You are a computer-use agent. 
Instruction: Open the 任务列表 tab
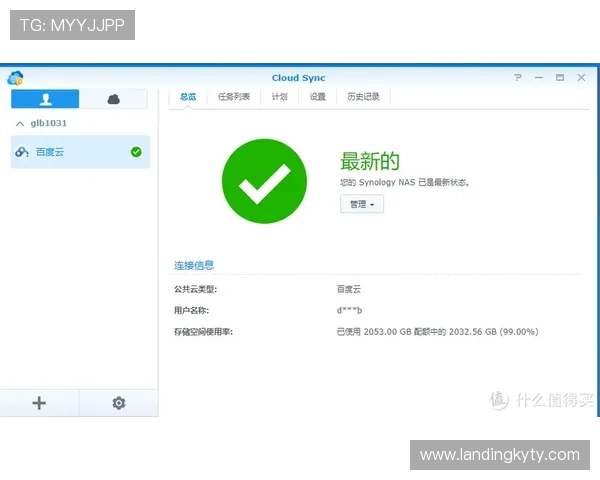coord(234,97)
